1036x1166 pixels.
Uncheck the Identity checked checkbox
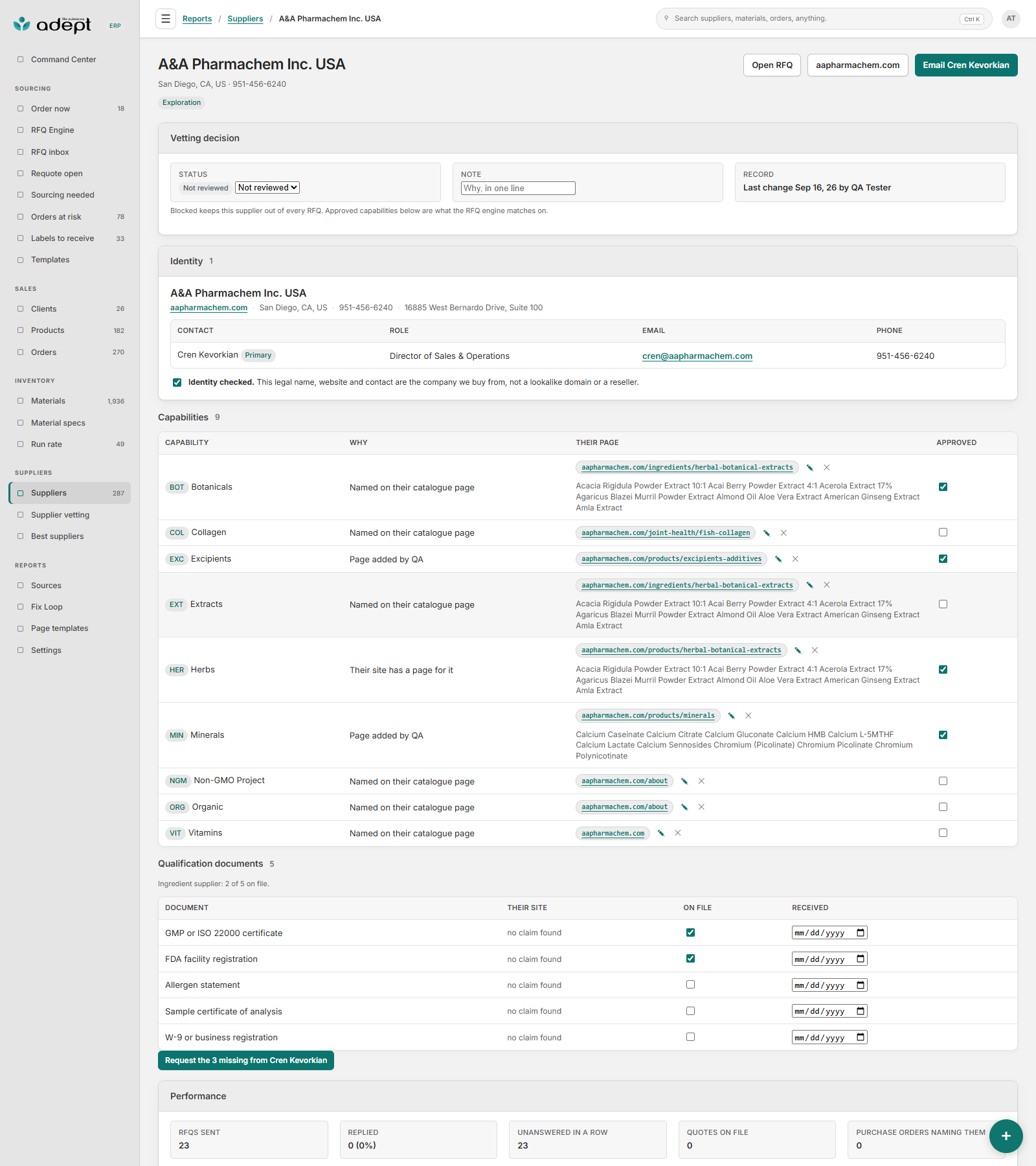177,383
